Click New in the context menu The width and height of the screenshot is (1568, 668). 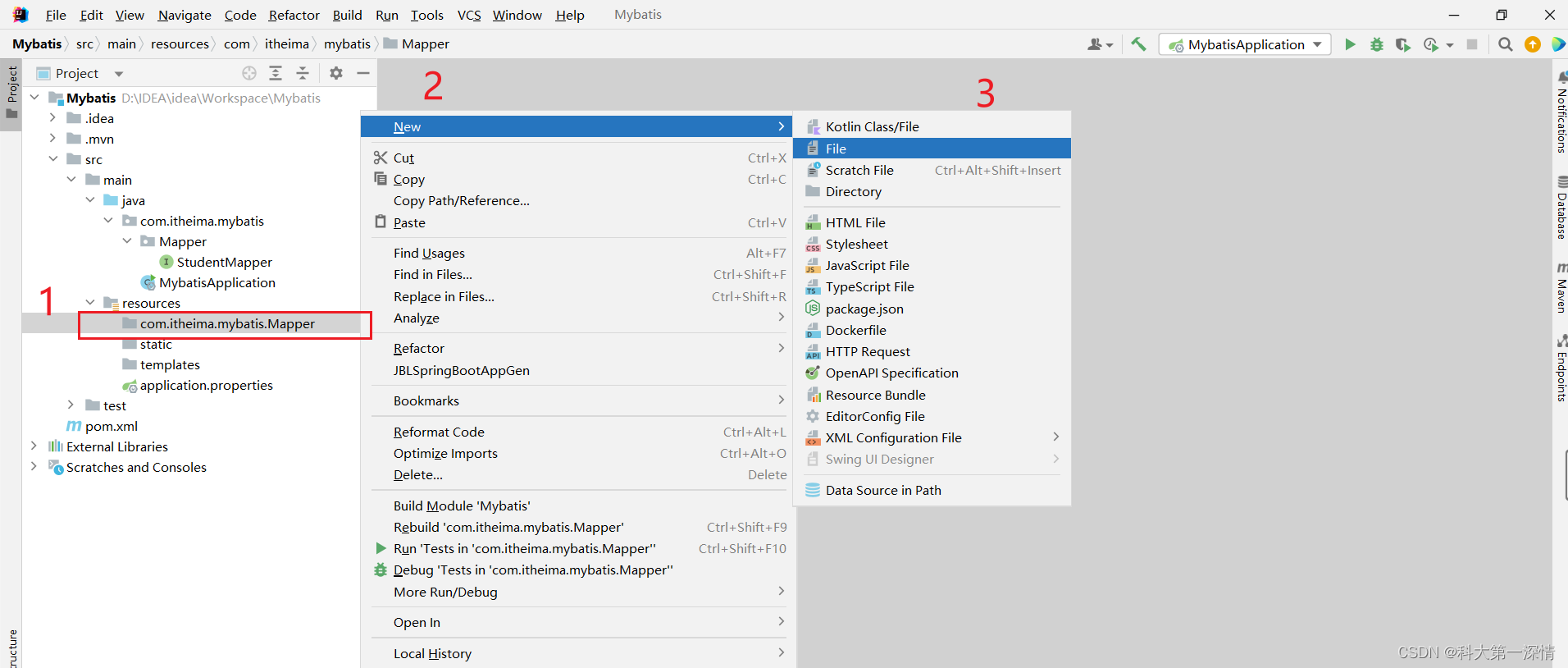pyautogui.click(x=577, y=126)
